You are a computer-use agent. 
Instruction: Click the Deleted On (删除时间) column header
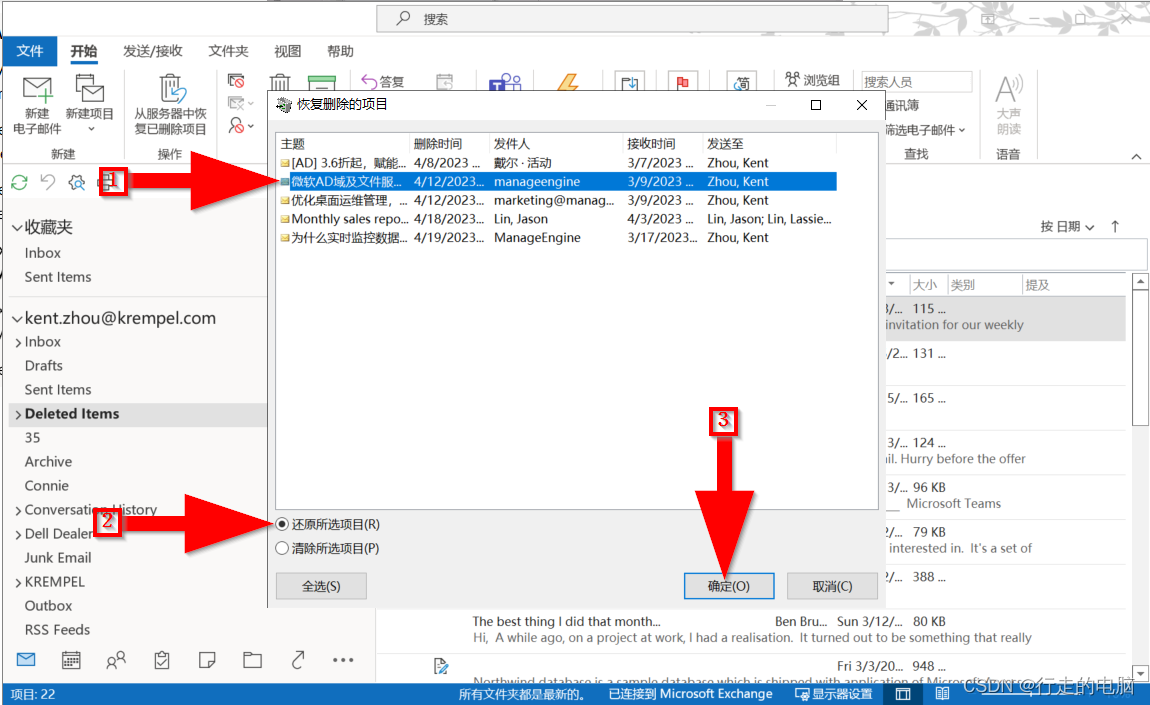pos(448,144)
